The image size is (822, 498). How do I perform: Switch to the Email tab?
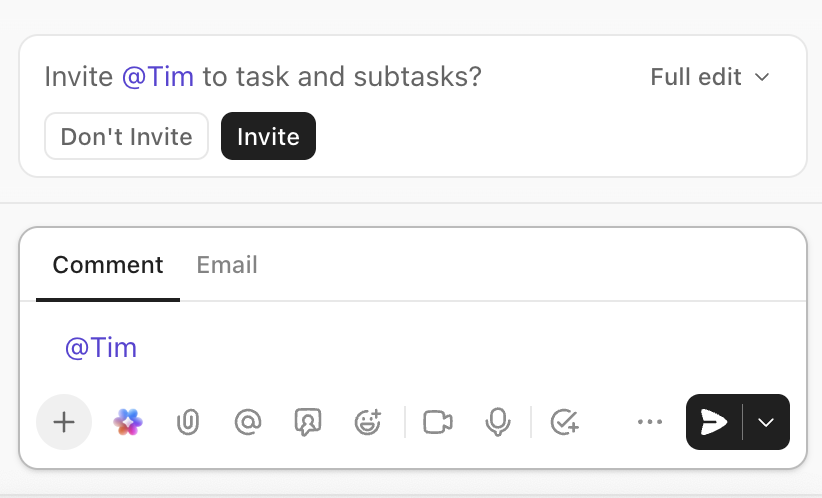(227, 265)
